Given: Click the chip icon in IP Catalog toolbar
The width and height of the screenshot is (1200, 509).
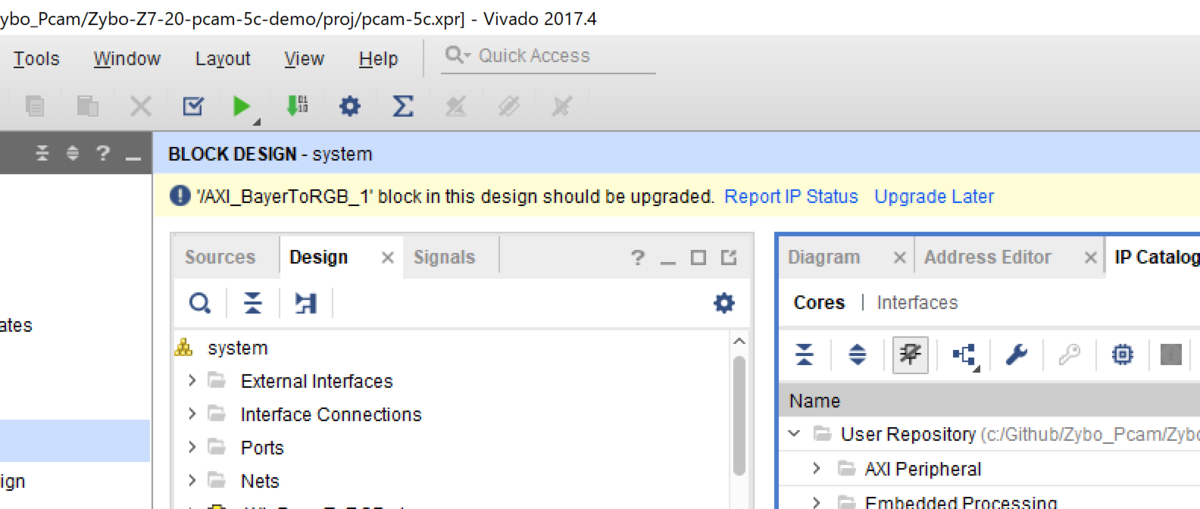Looking at the screenshot, I should (1123, 354).
